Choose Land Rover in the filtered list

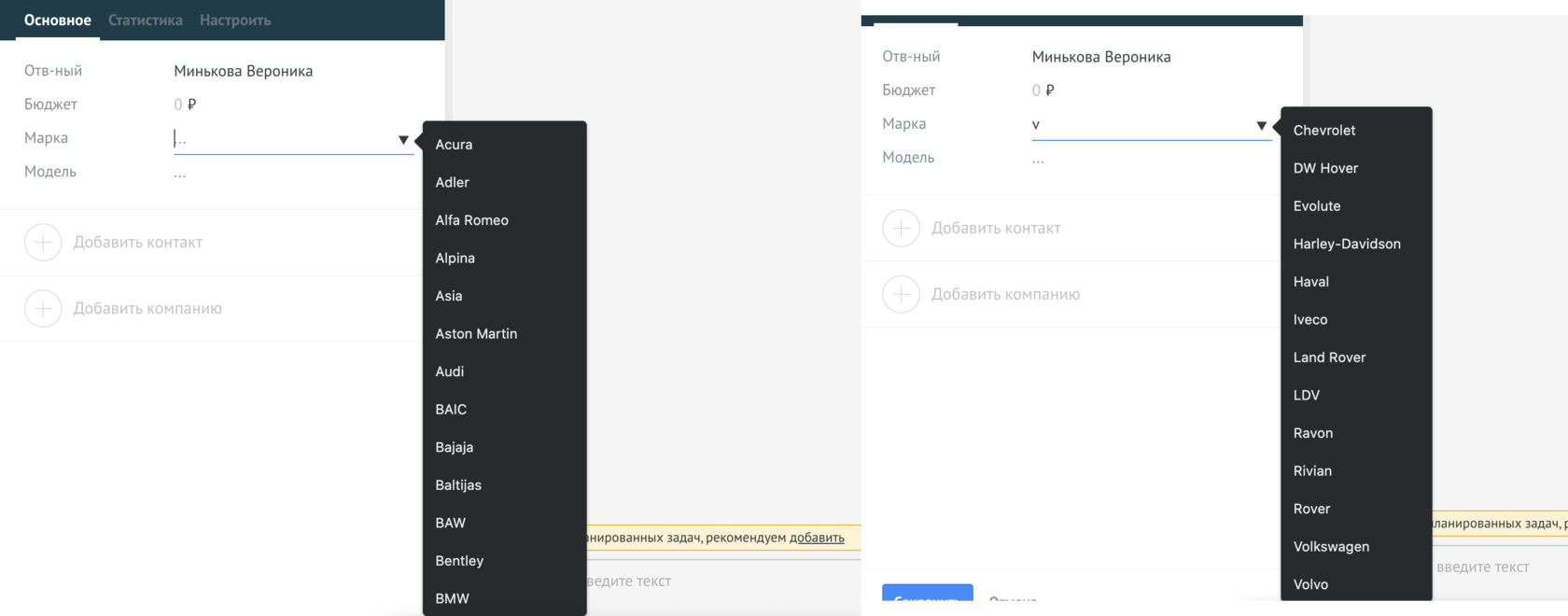1329,357
